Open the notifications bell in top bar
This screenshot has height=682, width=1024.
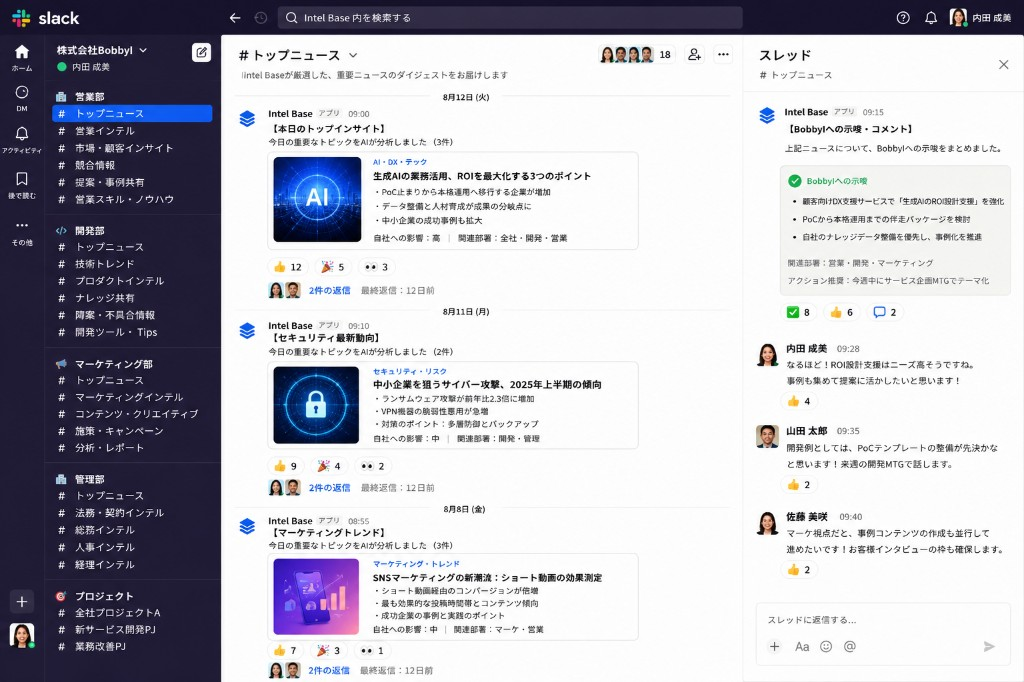pos(931,18)
